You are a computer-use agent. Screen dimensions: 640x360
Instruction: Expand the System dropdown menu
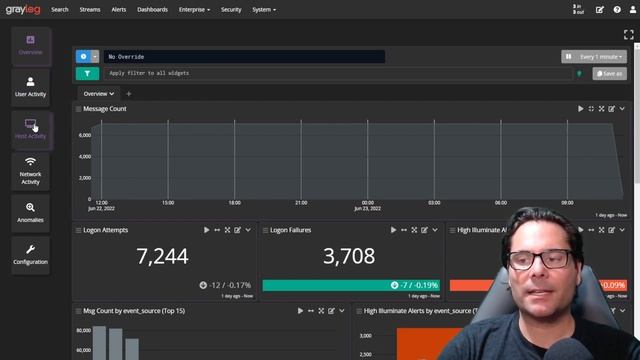[x=264, y=9]
